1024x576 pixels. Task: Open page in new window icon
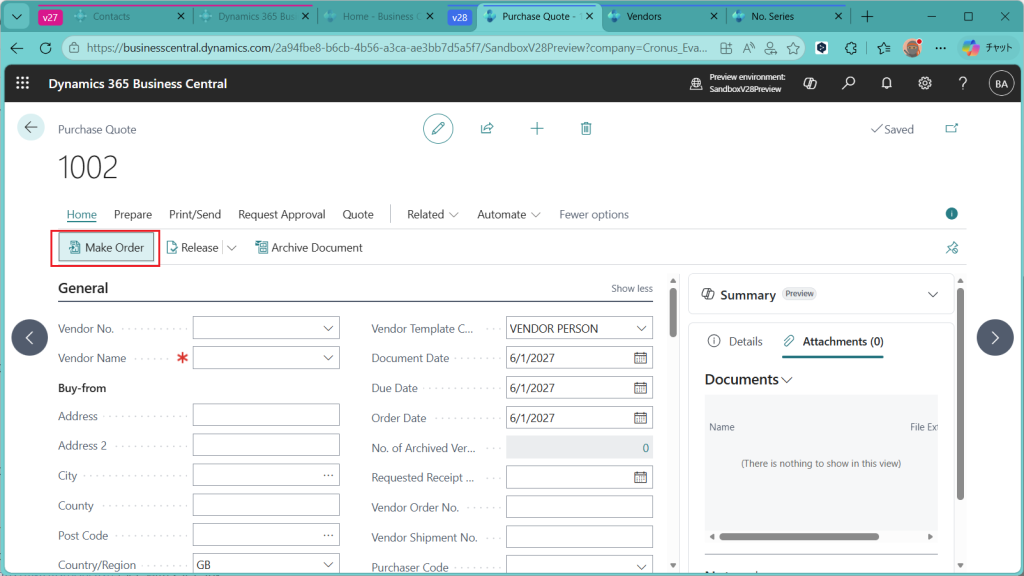click(951, 129)
